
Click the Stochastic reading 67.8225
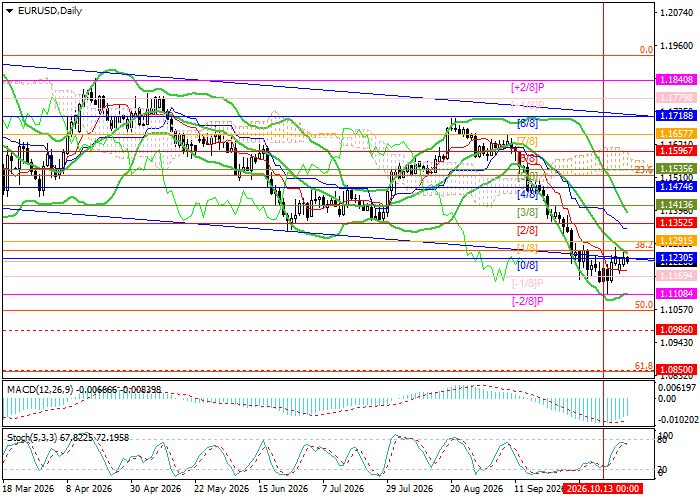(75, 438)
